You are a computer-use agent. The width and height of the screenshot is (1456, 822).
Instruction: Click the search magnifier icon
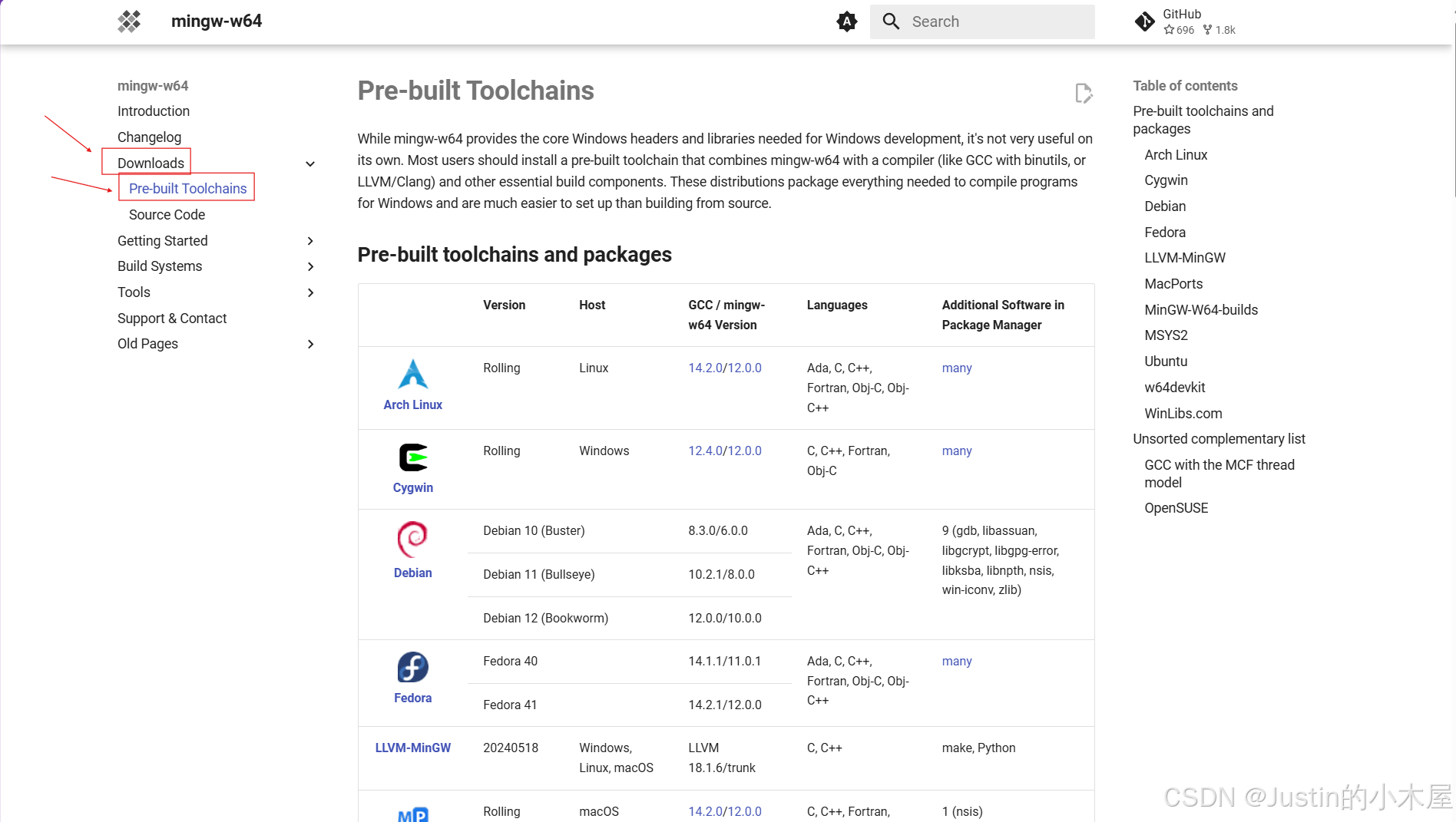[891, 21]
